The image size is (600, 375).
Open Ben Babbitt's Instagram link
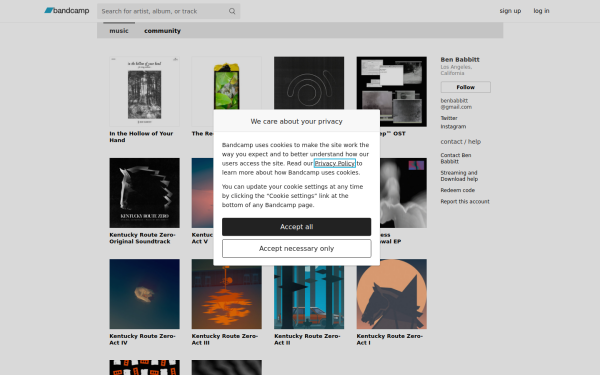point(453,127)
